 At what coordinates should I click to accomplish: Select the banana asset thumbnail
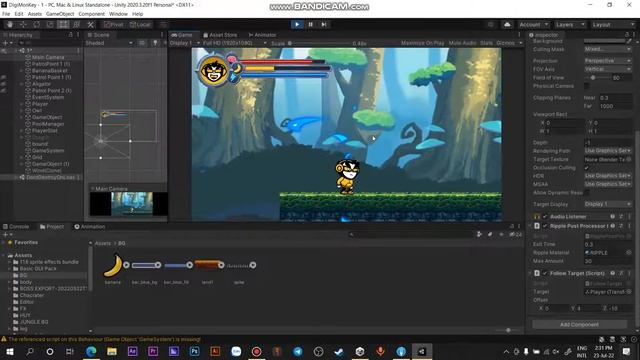pos(113,265)
